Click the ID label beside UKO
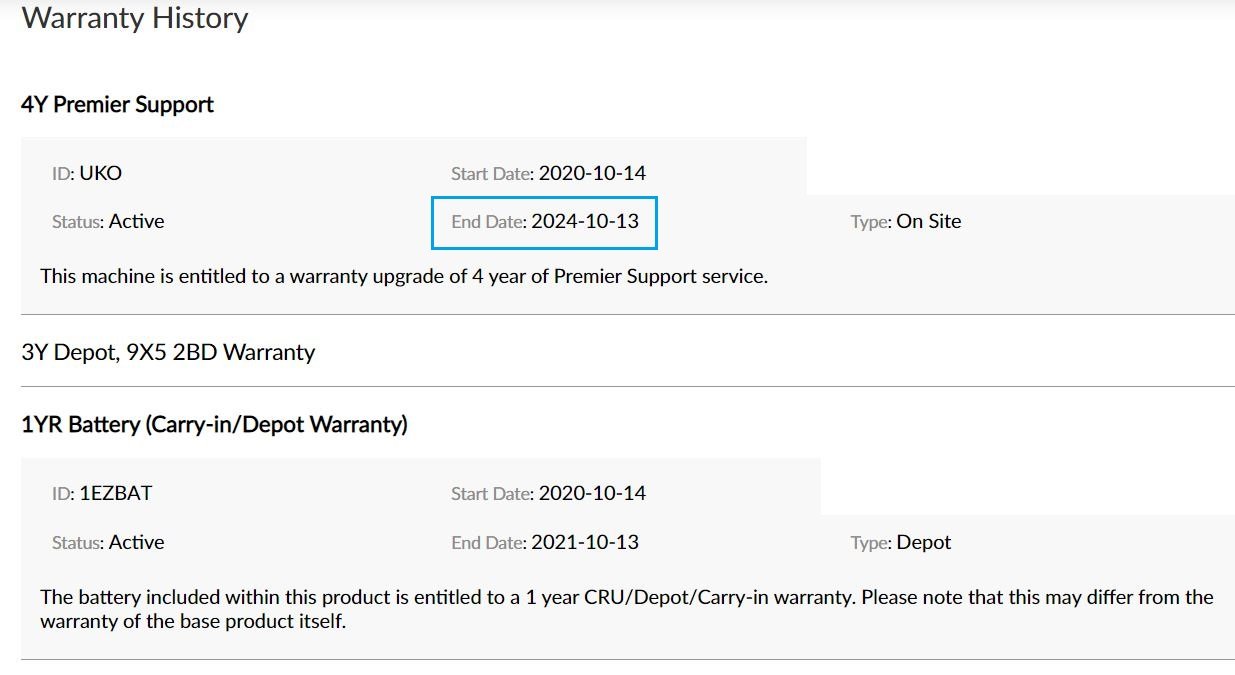The height and width of the screenshot is (675, 1235). coord(63,173)
